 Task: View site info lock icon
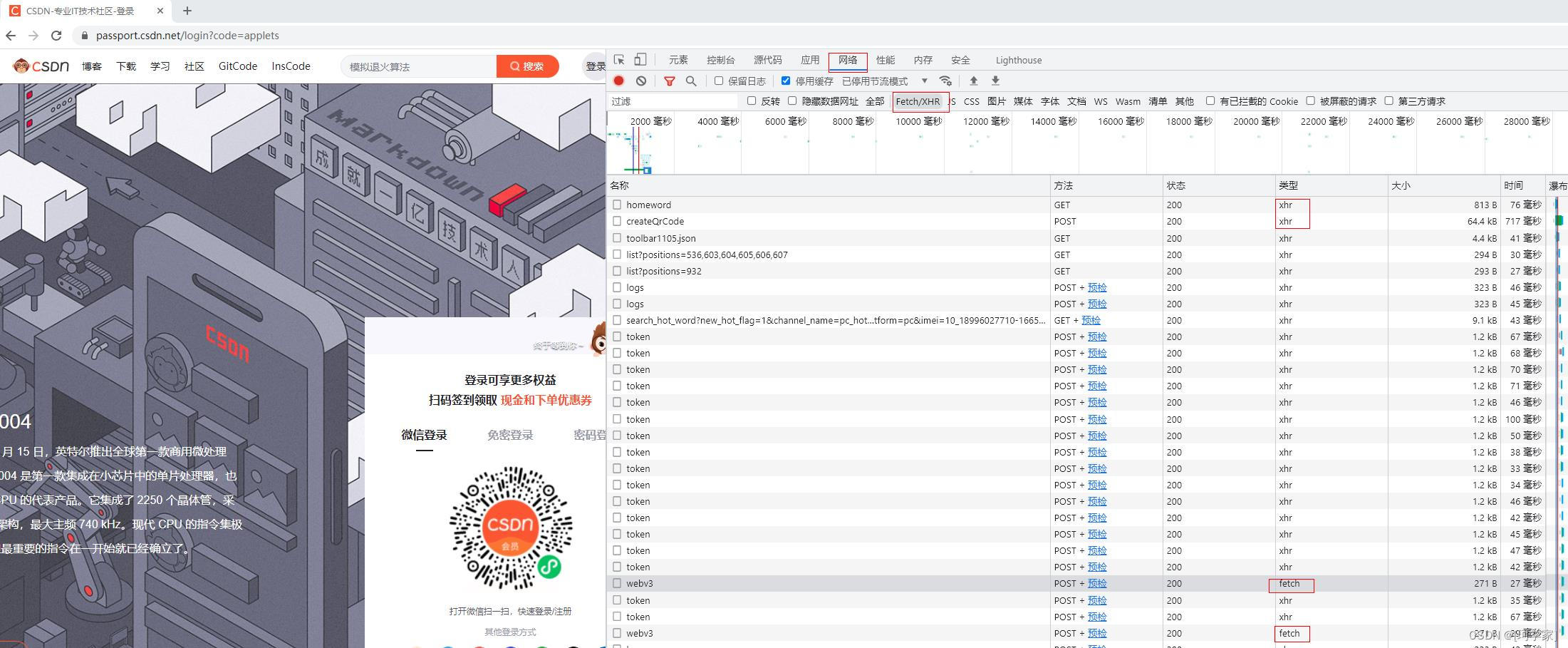85,36
